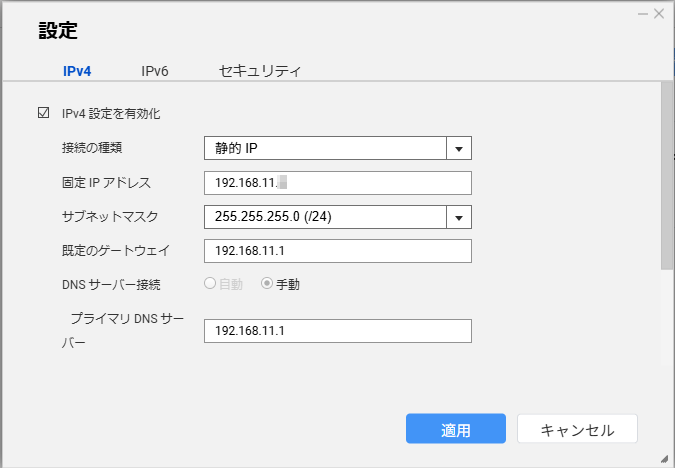Minimize the 設定 dialog
The image size is (675, 468).
pos(643,13)
